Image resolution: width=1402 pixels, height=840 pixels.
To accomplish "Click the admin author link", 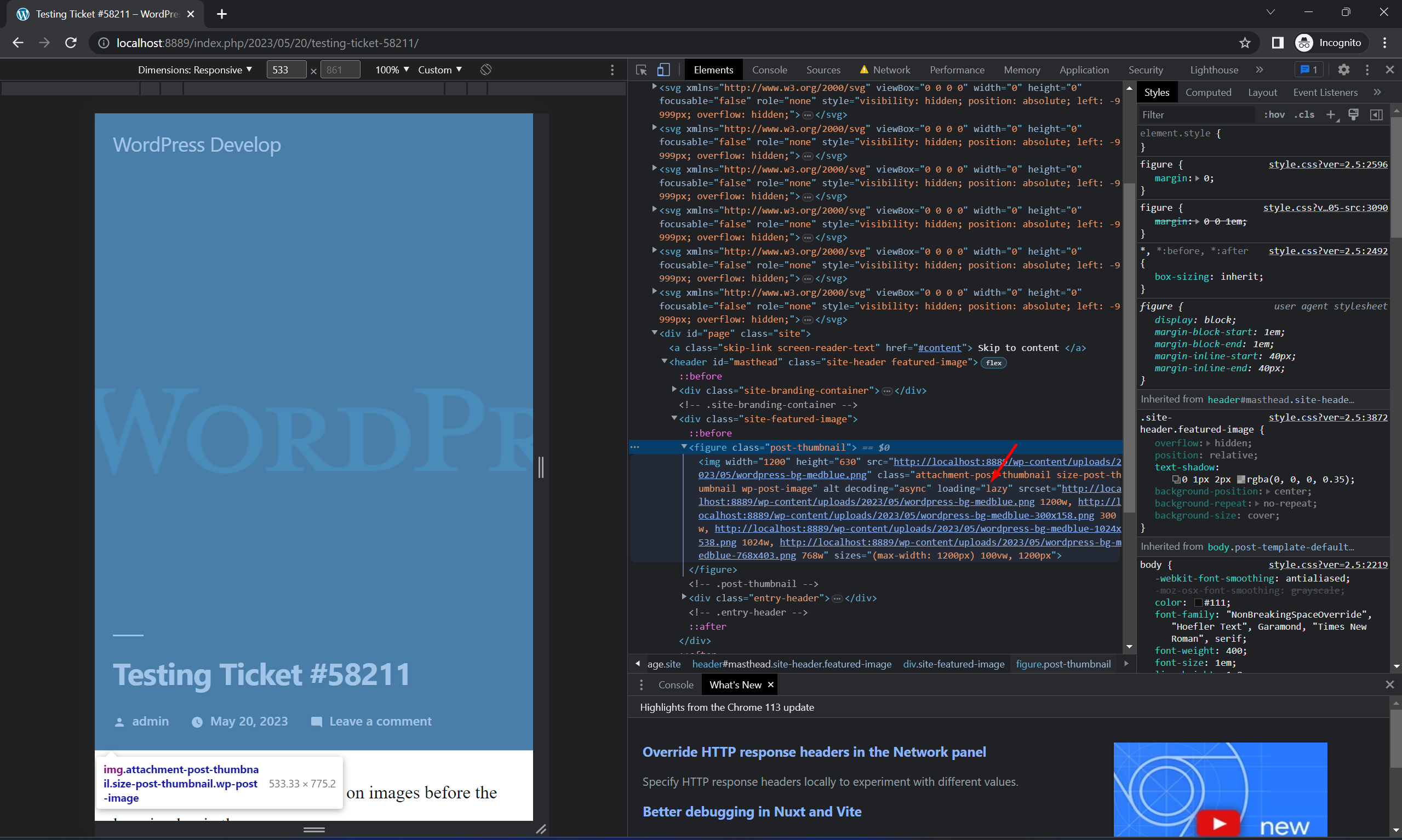I will [x=150, y=721].
